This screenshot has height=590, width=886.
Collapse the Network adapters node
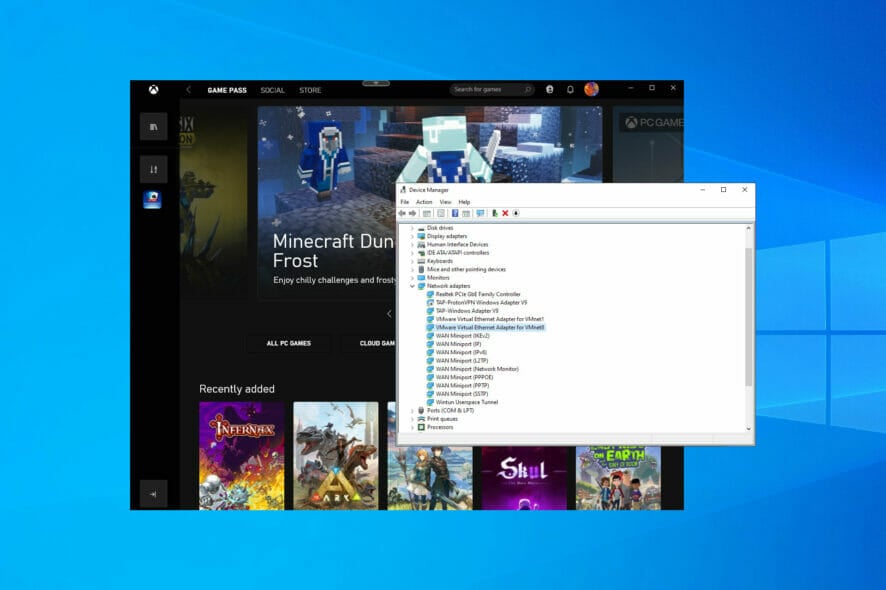point(412,286)
